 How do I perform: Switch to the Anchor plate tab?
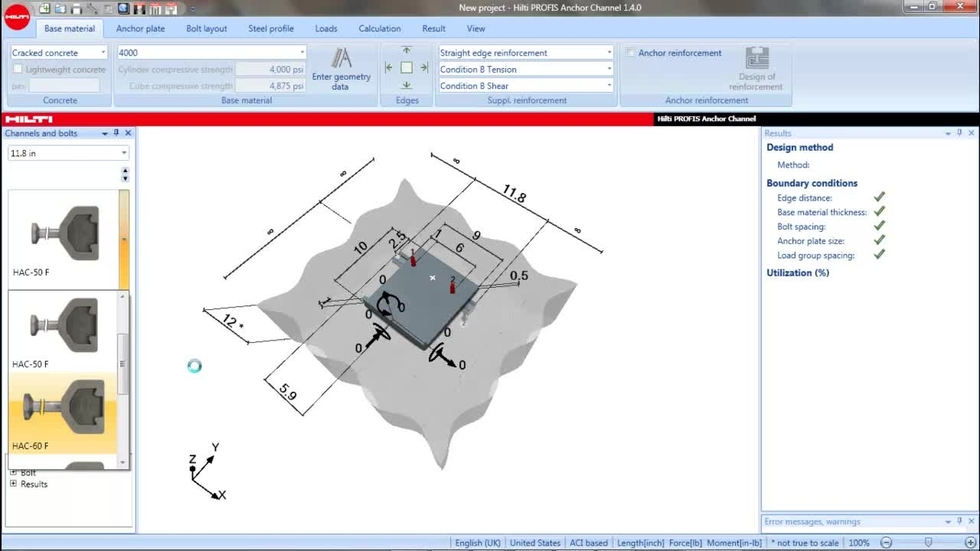coord(141,29)
